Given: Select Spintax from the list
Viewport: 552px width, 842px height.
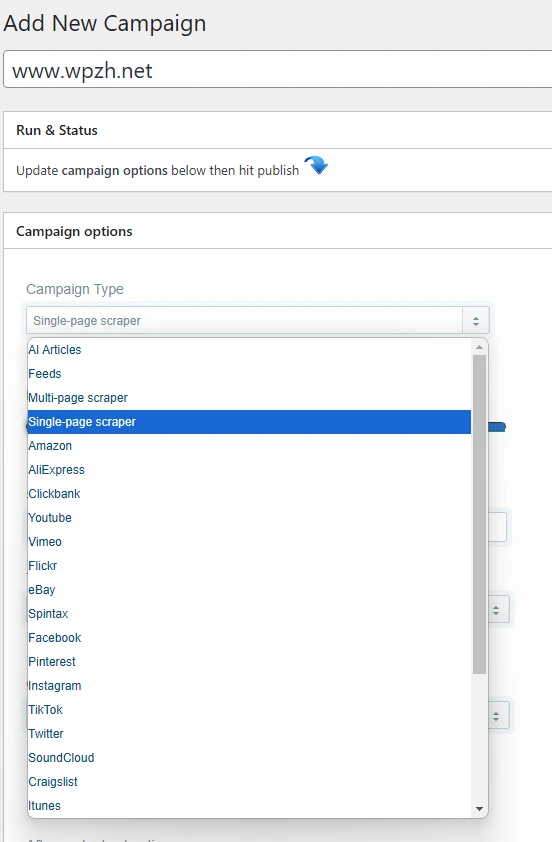Looking at the screenshot, I should coord(249,614).
